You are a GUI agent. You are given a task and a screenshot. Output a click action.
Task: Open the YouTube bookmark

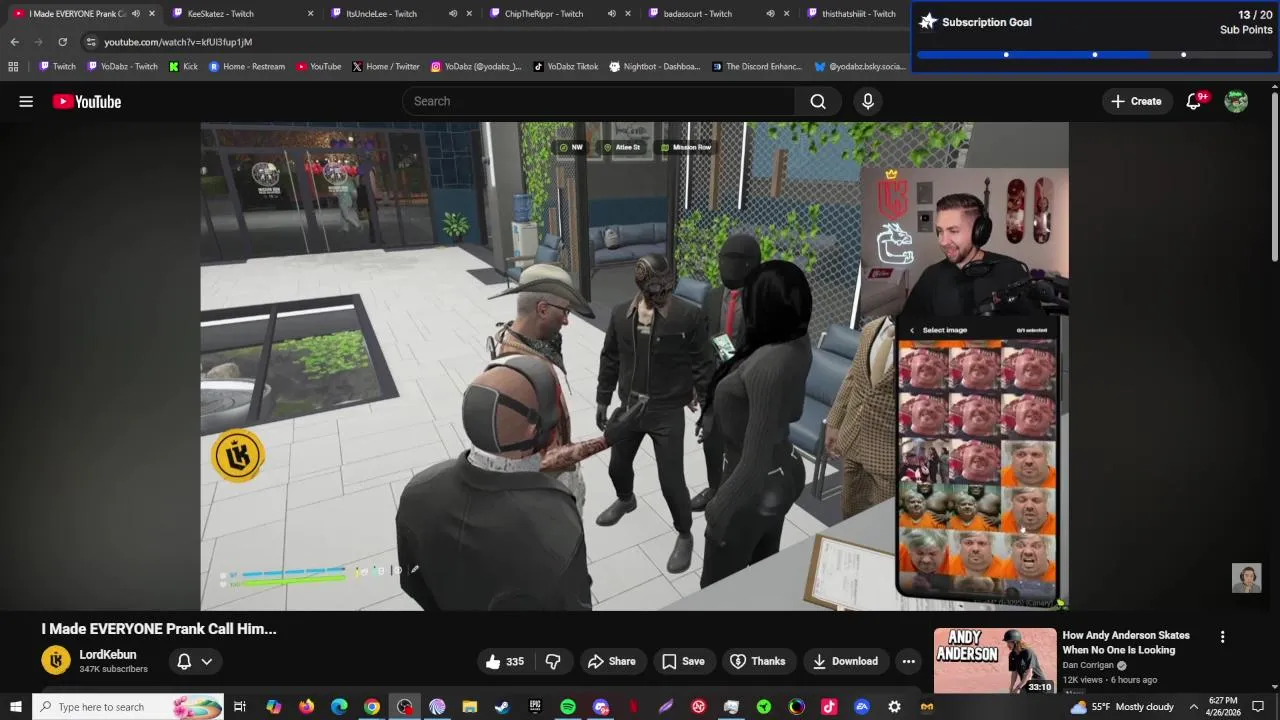point(319,67)
